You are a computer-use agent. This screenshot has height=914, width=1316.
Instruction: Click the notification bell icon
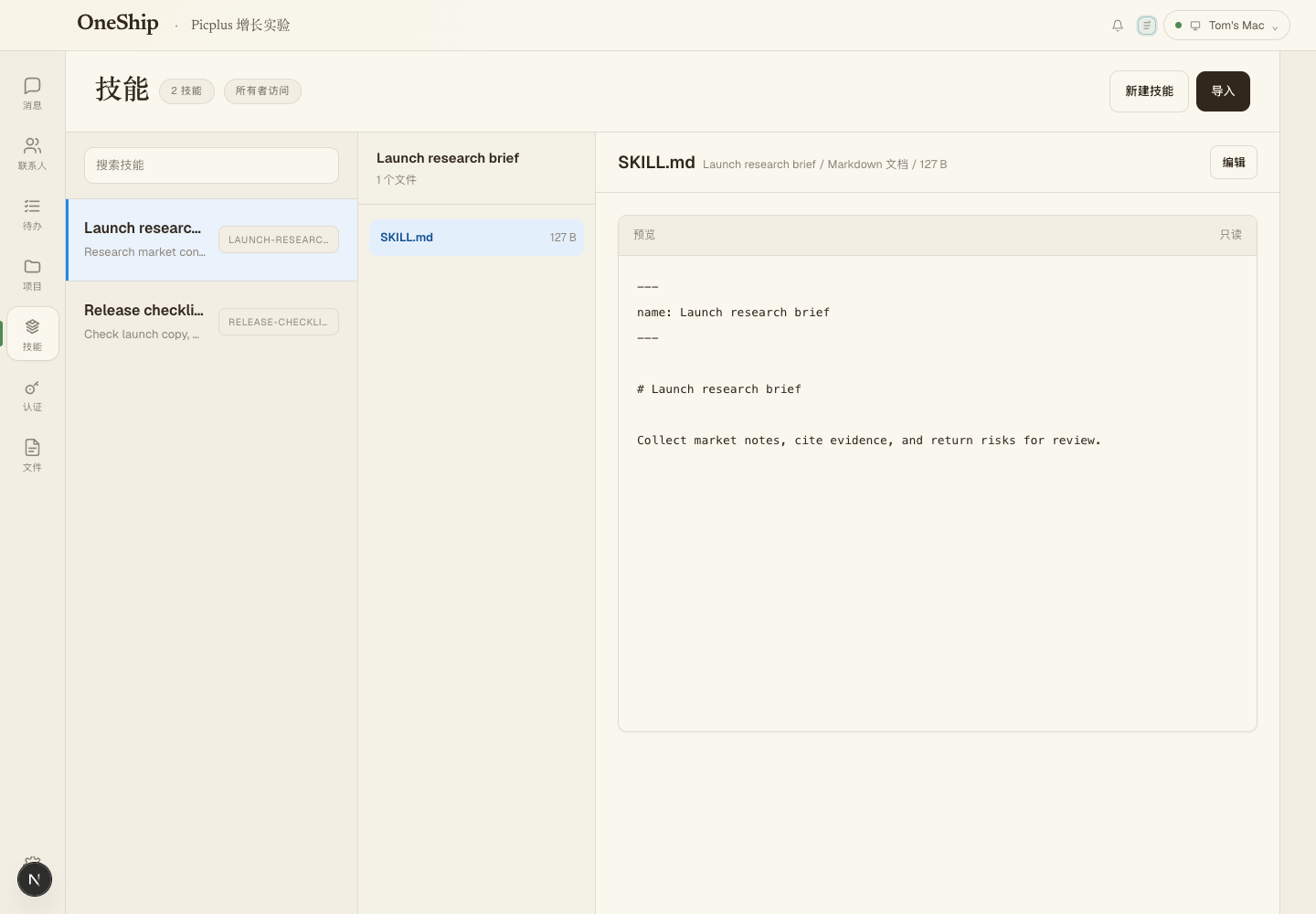pos(1117,26)
